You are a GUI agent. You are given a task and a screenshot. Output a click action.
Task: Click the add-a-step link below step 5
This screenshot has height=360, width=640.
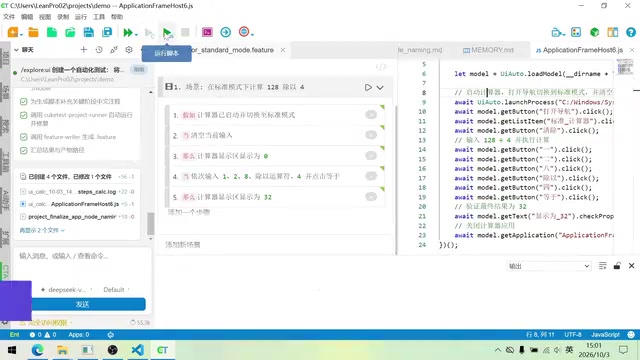(189, 212)
